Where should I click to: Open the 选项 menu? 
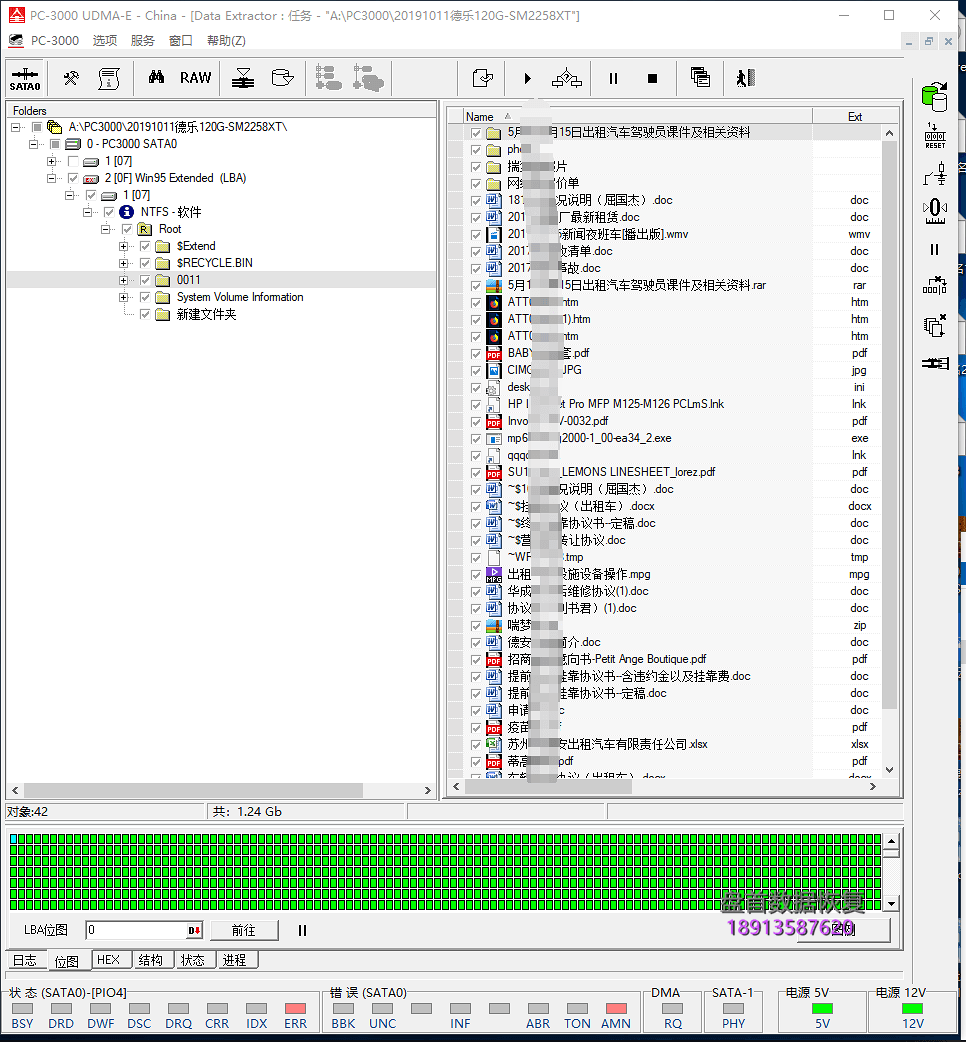(105, 41)
